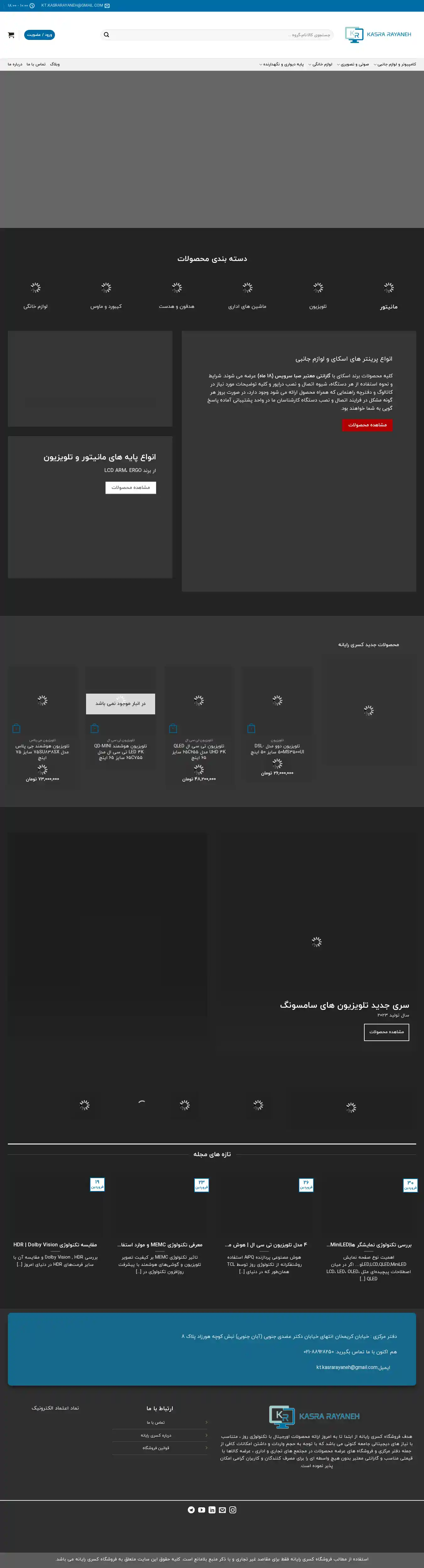Open the LinkedIn icon in footer
The width and height of the screenshot is (424, 1568).
212,1510
